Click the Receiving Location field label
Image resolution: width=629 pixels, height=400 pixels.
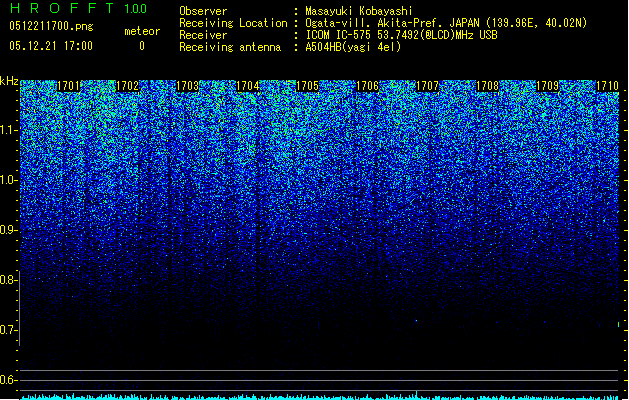point(233,23)
